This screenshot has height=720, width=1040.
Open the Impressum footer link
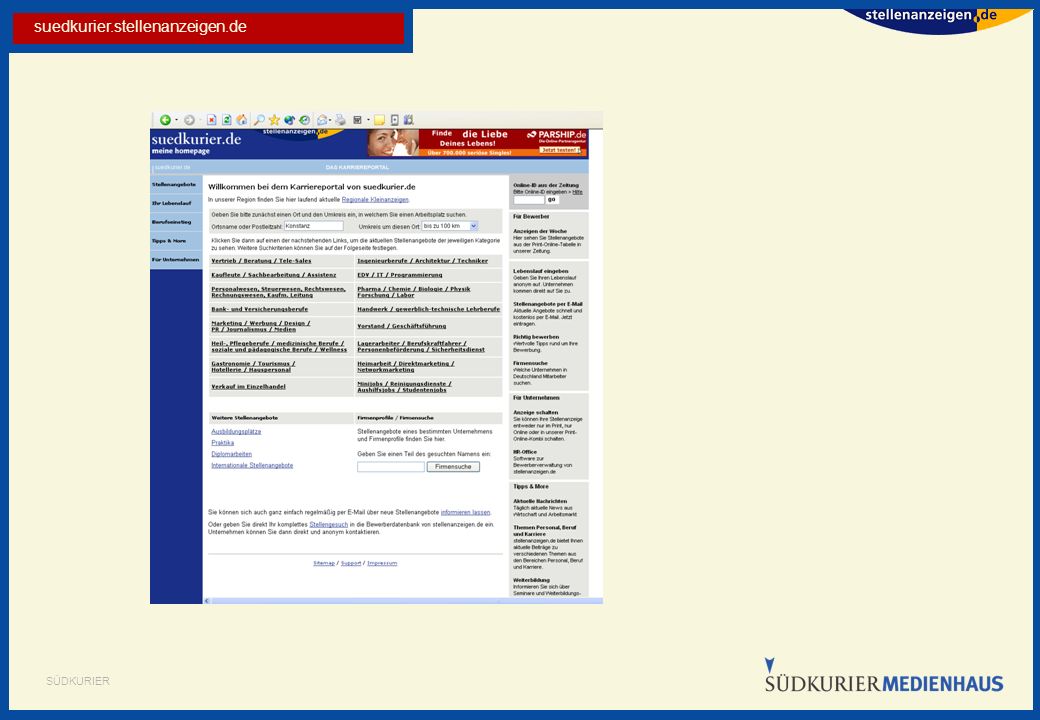point(383,564)
